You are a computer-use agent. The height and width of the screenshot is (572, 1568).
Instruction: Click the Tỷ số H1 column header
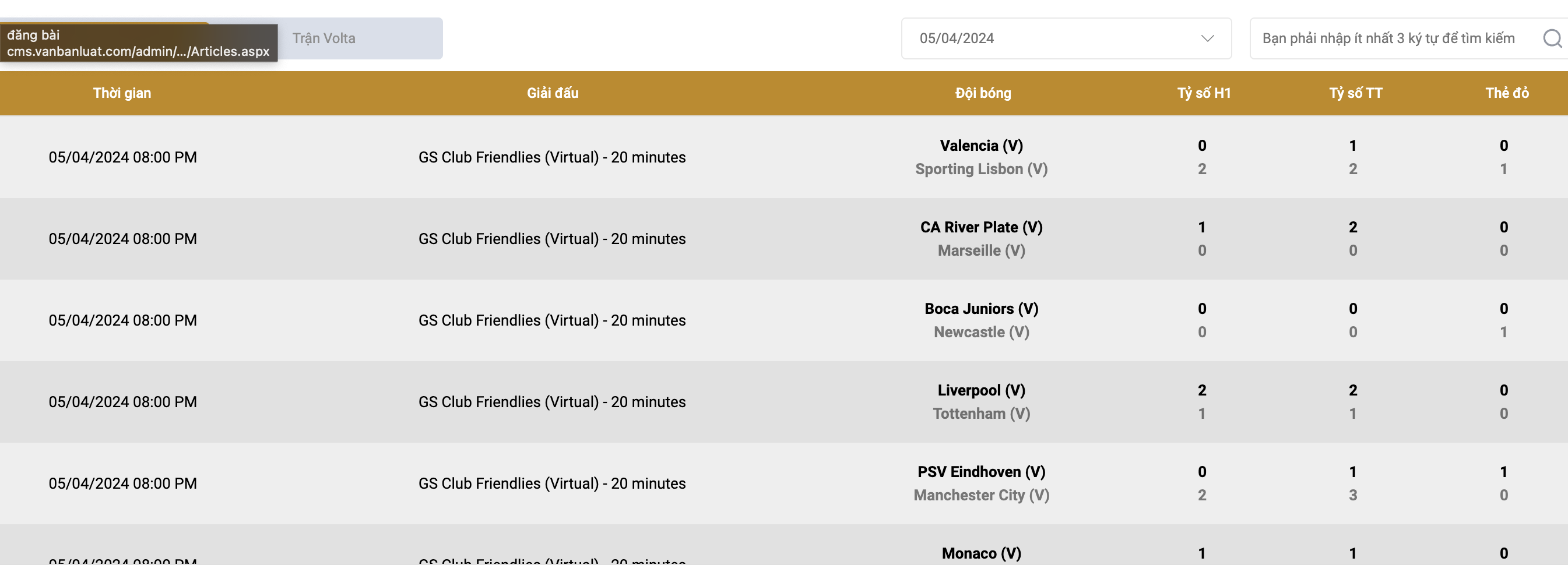(1203, 93)
